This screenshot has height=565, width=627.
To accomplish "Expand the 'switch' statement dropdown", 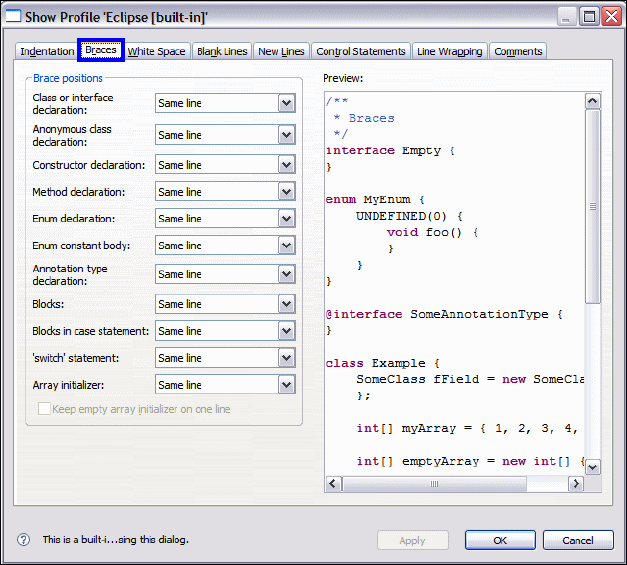I will point(225,358).
